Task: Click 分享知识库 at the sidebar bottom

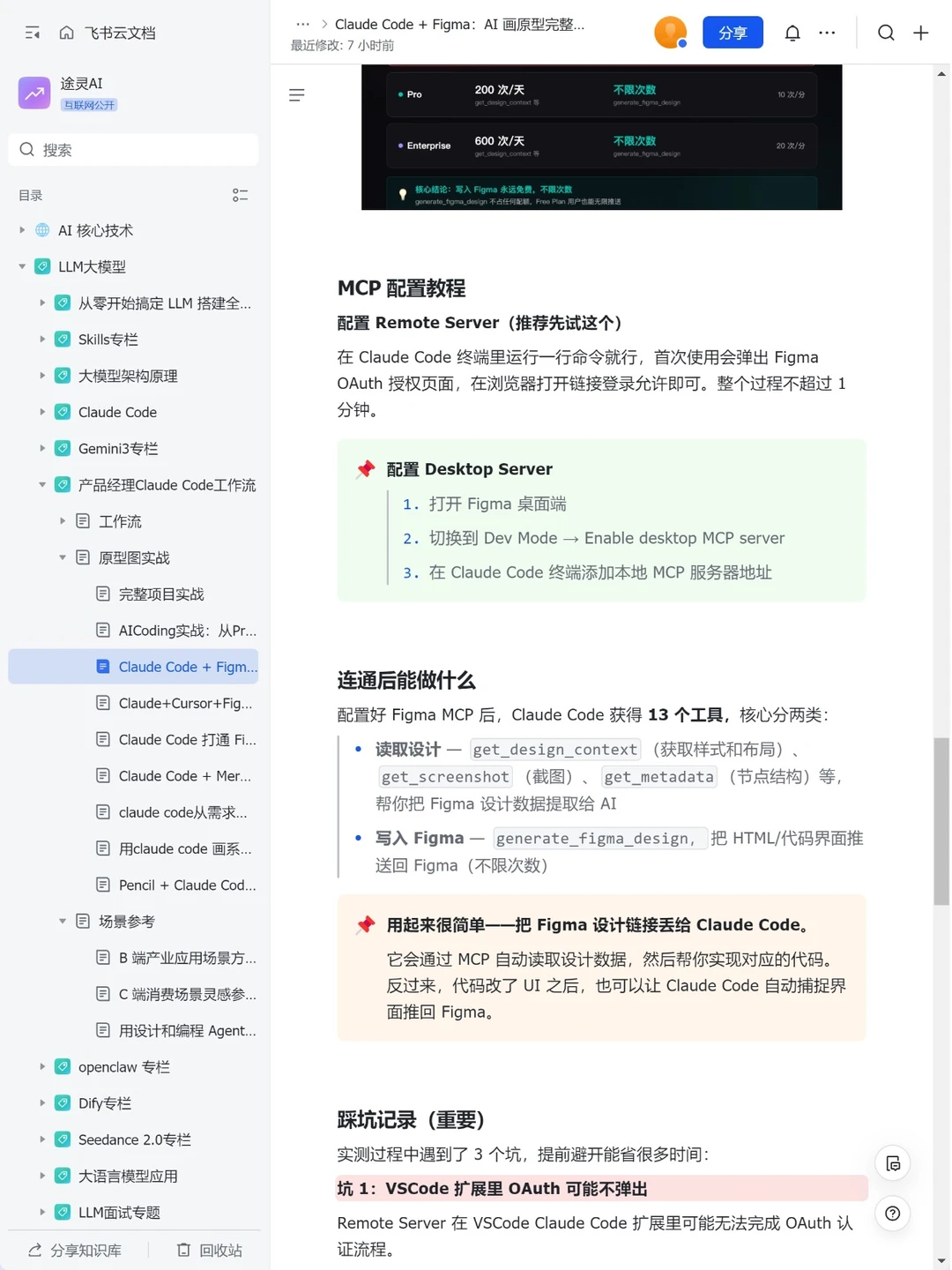Action: [76, 1250]
